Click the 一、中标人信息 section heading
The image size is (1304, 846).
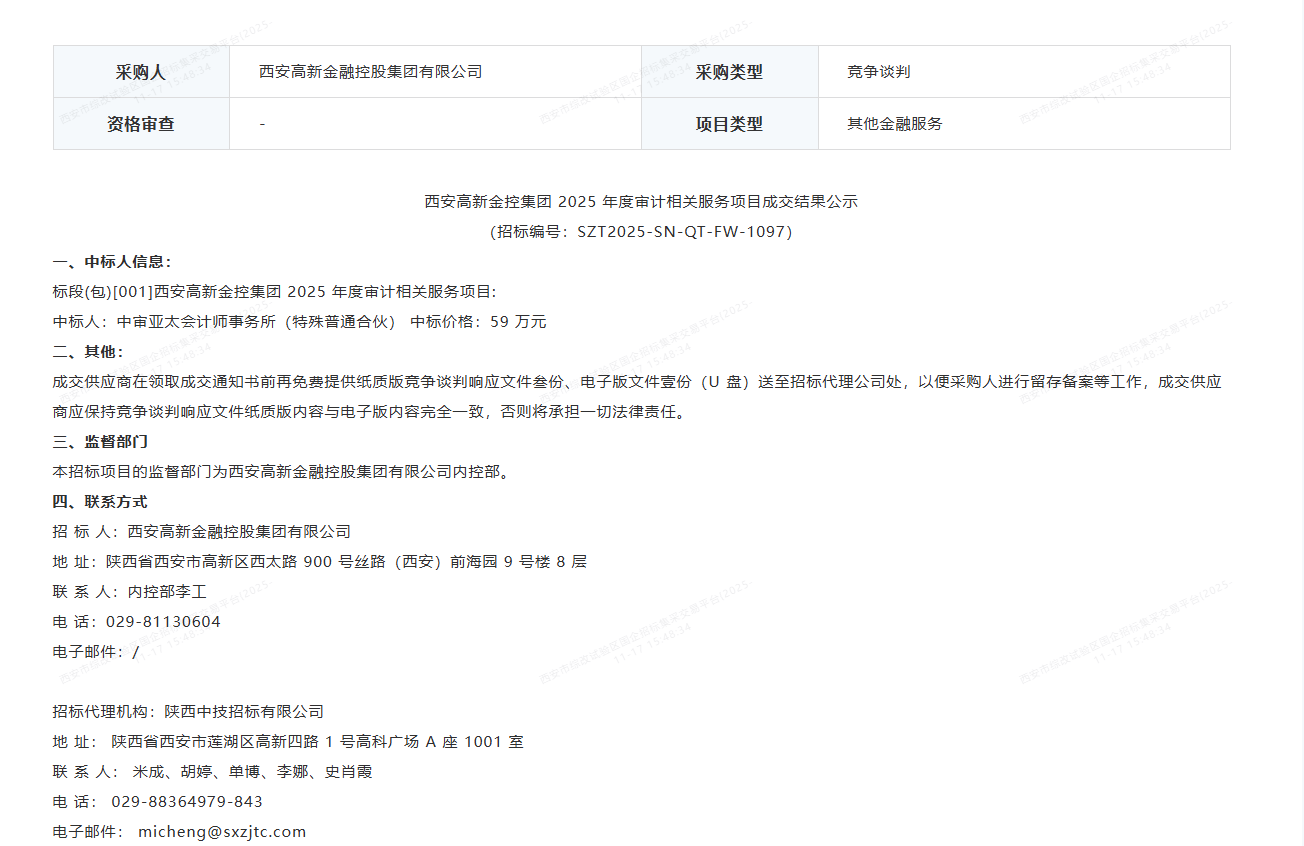click(x=112, y=262)
